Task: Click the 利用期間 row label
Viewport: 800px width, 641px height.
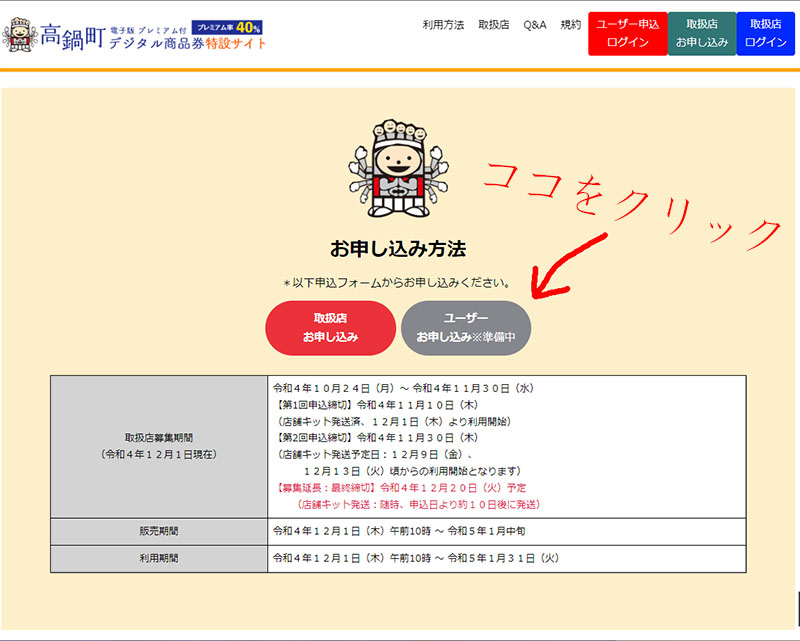Action: coord(159,559)
